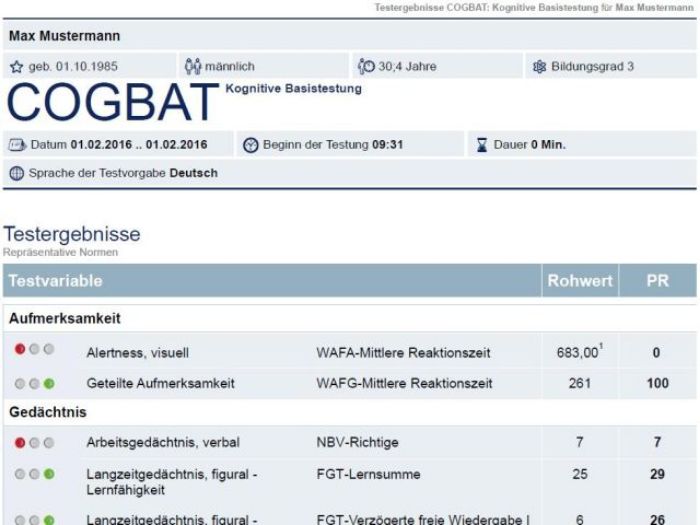This screenshot has width=700, height=525.
Task: Click the Gedächtnis section heading
Action: [47, 412]
